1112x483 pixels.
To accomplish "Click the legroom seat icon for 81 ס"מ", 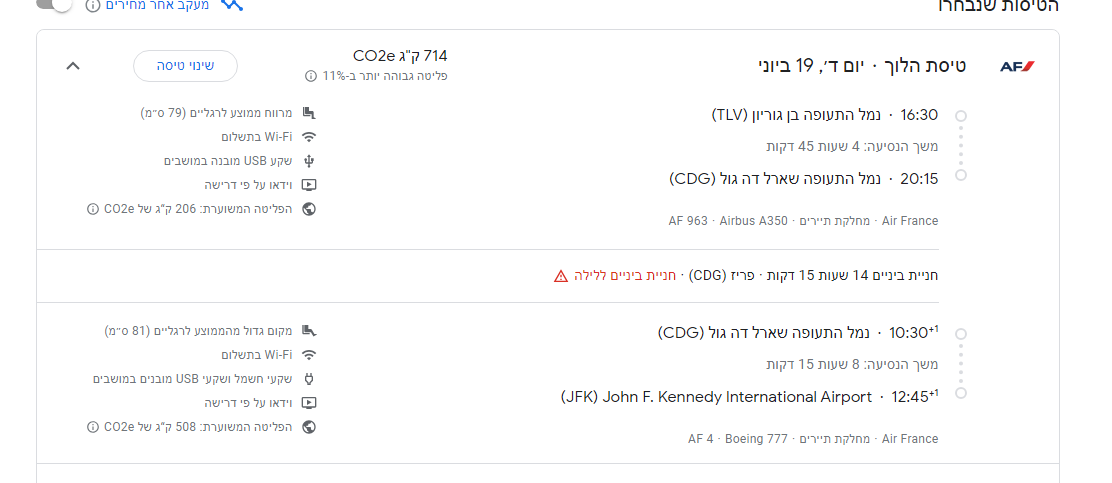I will [309, 331].
